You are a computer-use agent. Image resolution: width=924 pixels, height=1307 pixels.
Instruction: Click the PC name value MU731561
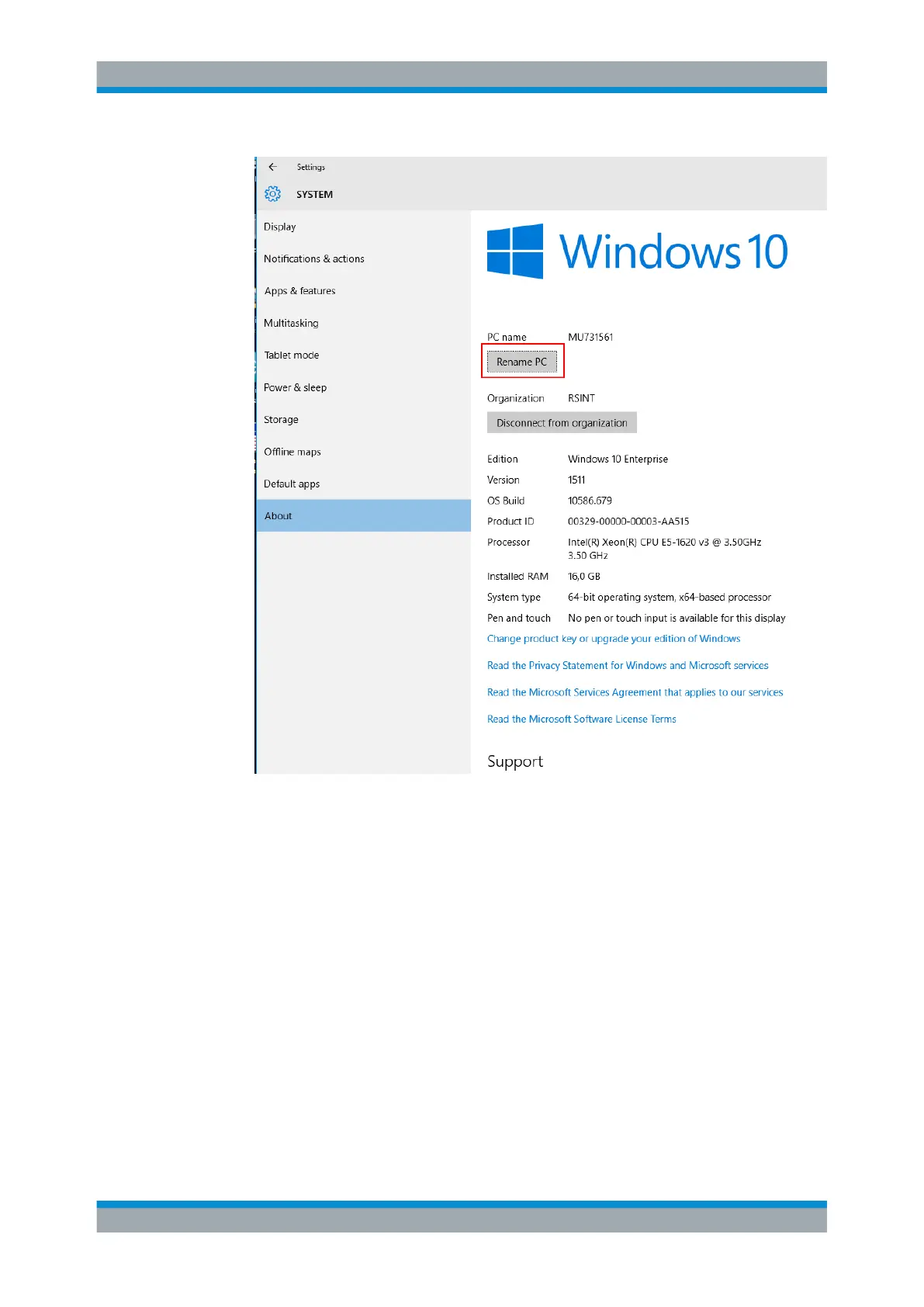(590, 337)
